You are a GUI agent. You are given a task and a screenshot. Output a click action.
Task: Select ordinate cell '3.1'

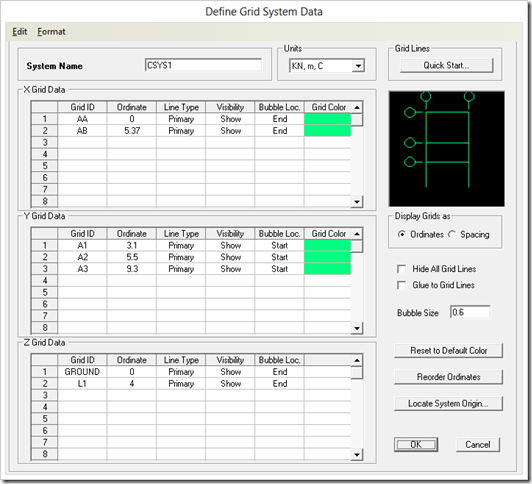(x=132, y=245)
